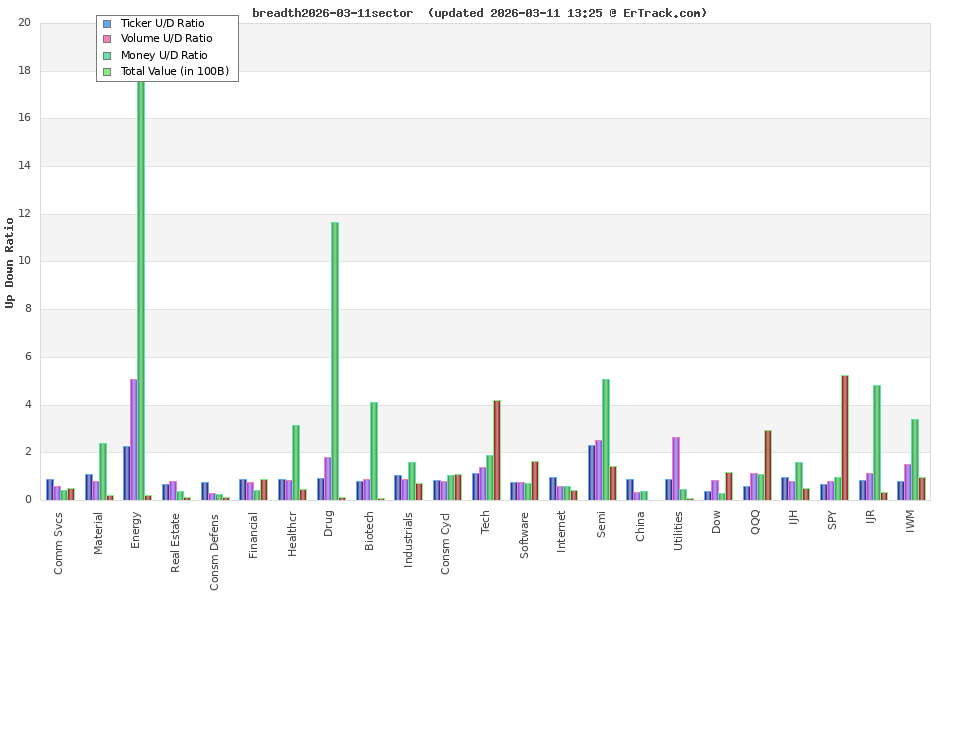The image size is (960, 740).
Task: Click the pink Volume U/D Ratio legend swatch
Action: tap(105, 38)
